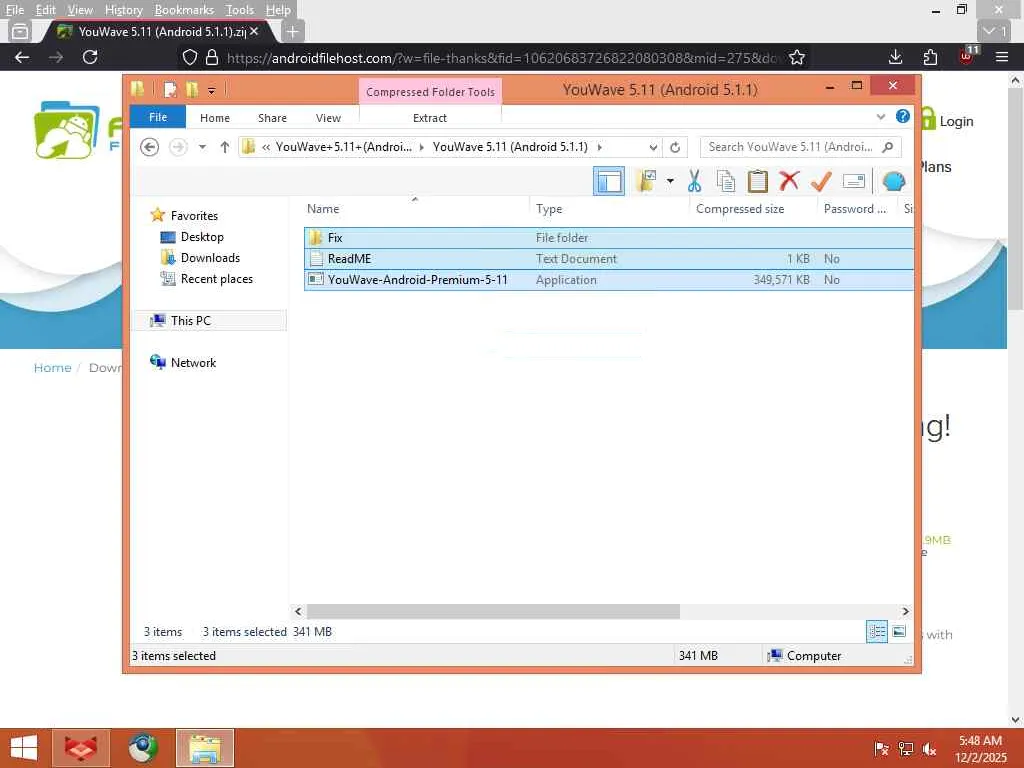Sort by Compressed size column header
The width and height of the screenshot is (1024, 768).
coord(752,208)
